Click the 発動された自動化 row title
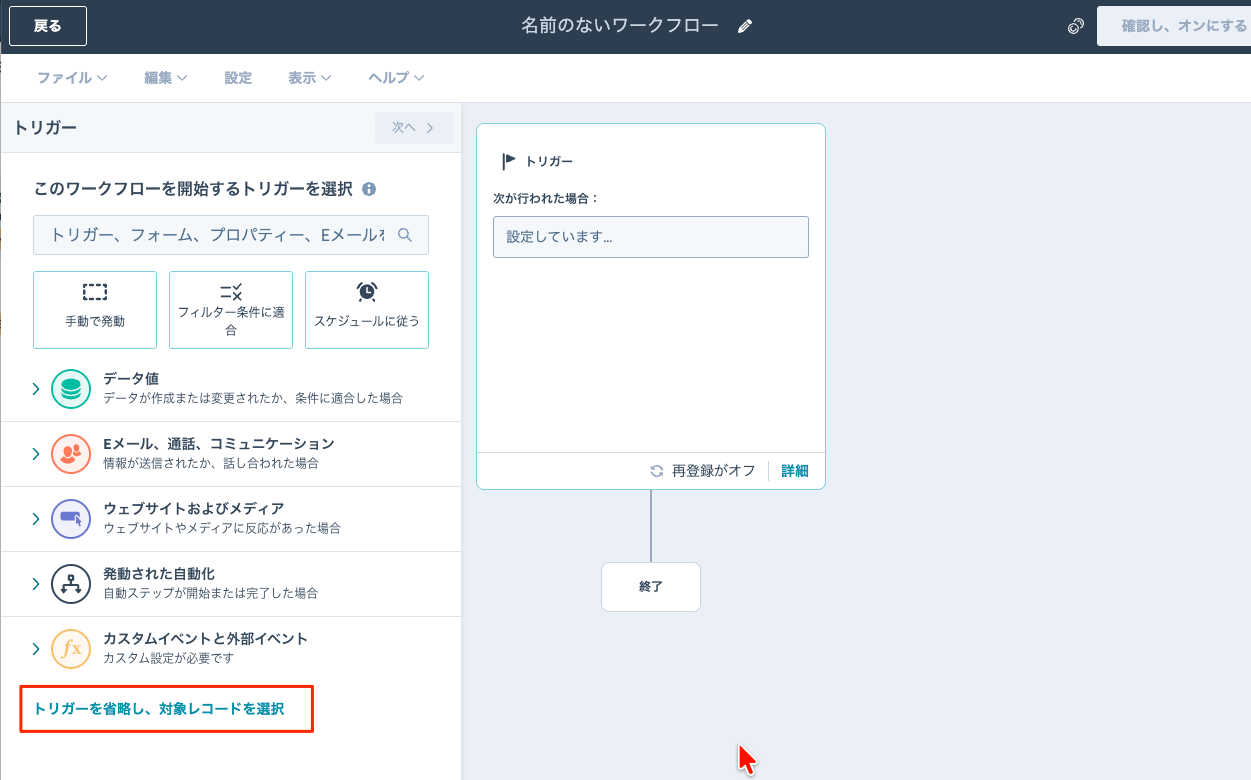Viewport: 1251px width, 780px height. (159, 574)
